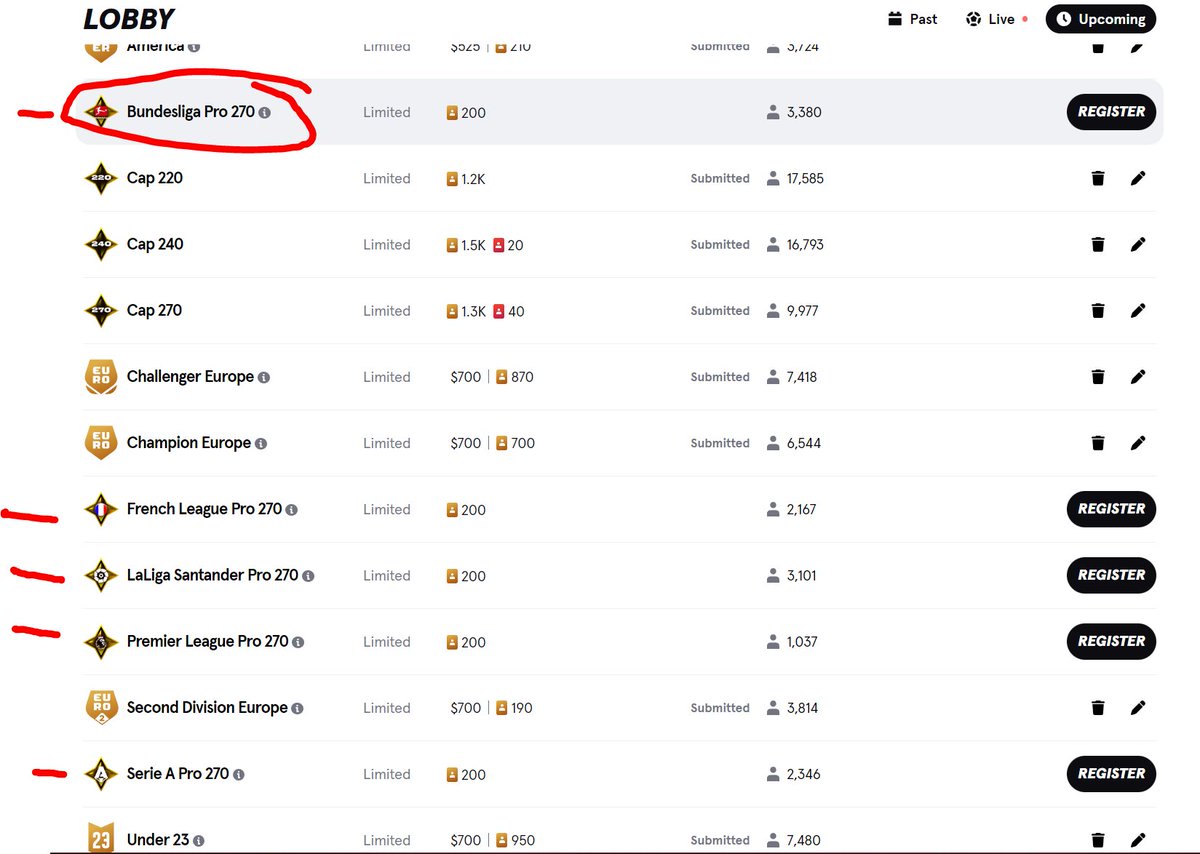Edit the Cap 240 lineup
1200x854 pixels.
tap(1137, 244)
